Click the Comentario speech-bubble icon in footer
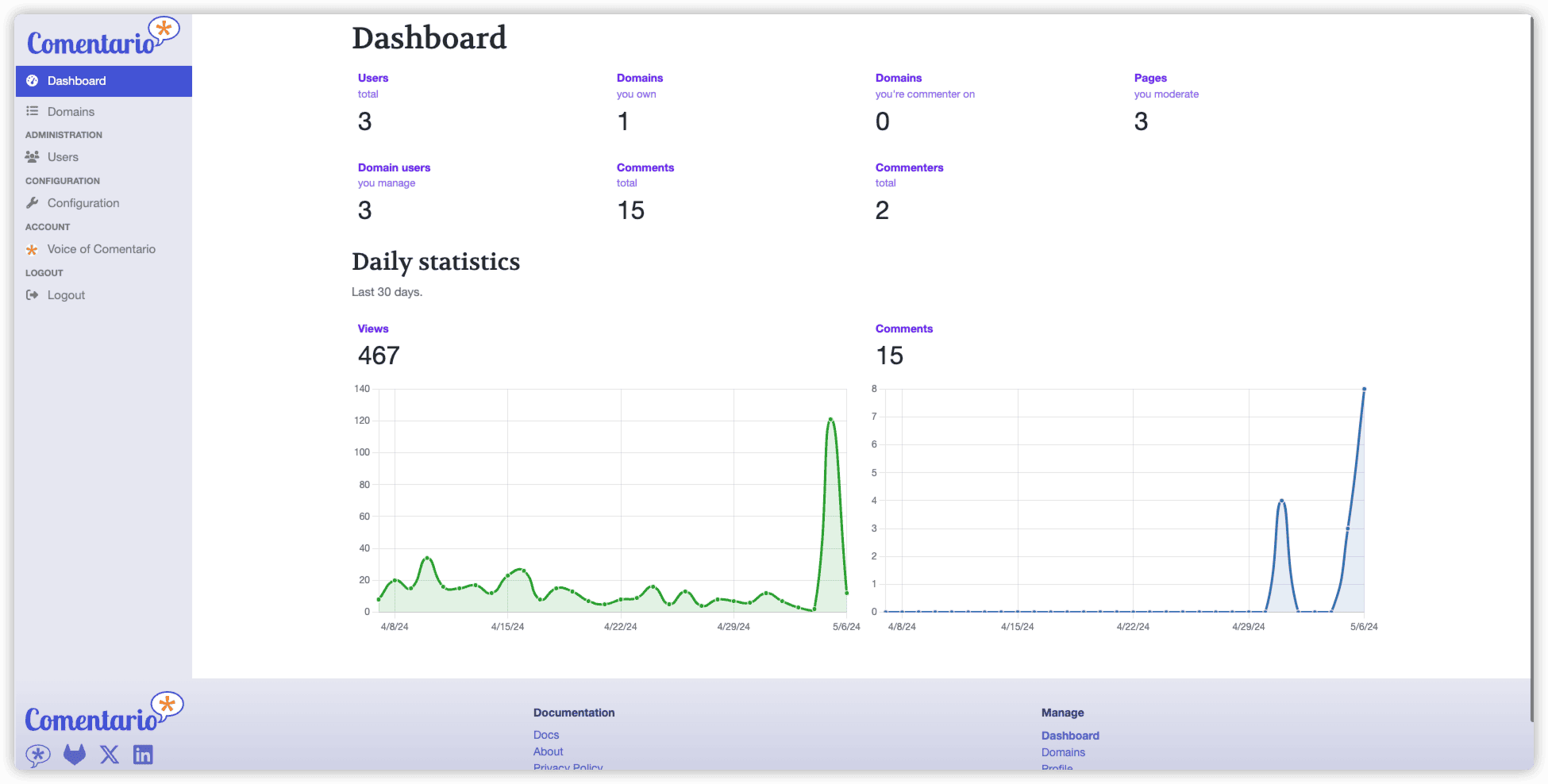The width and height of the screenshot is (1548, 784). pyautogui.click(x=38, y=755)
